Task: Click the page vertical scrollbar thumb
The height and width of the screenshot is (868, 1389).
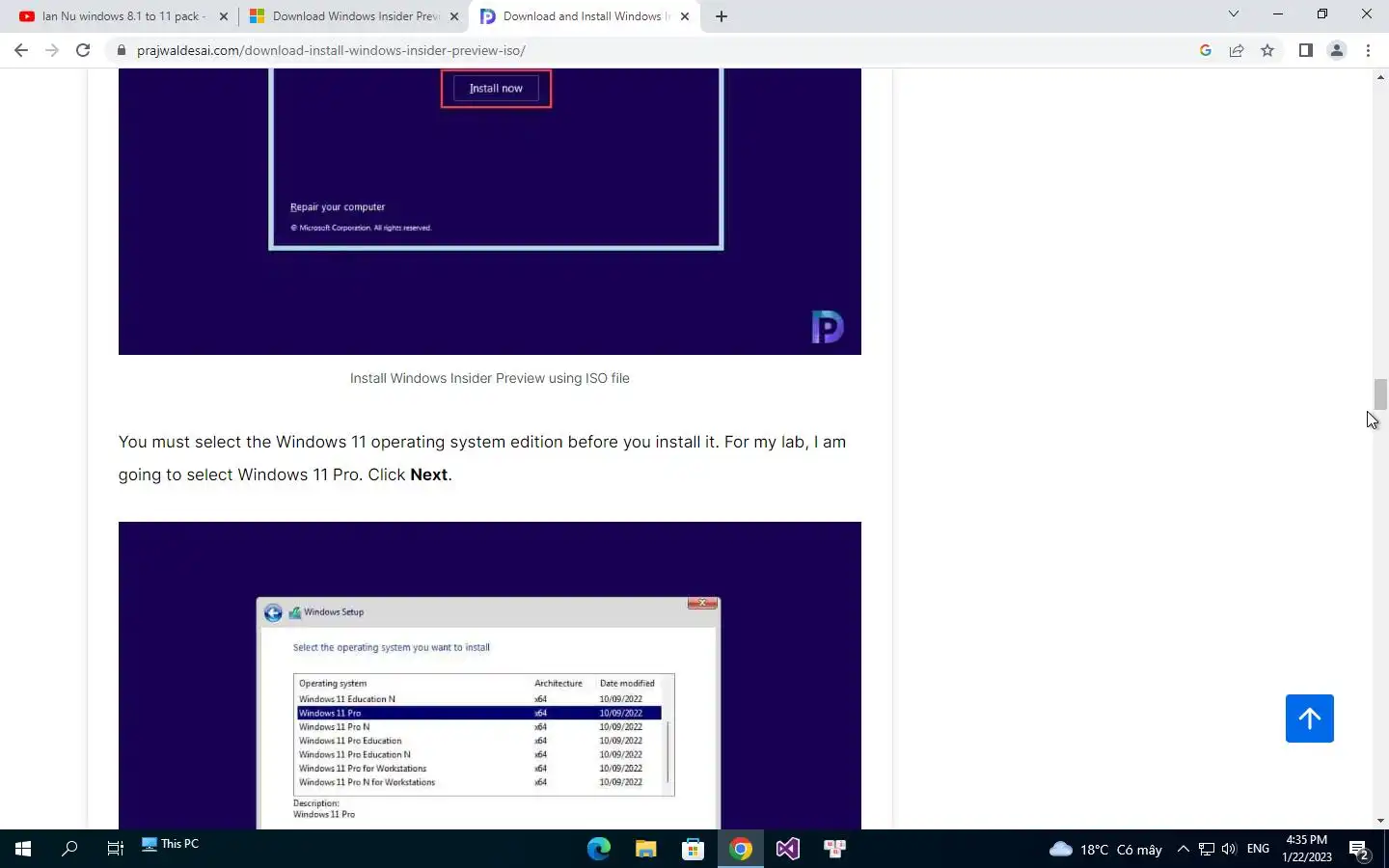Action: 1380,394
